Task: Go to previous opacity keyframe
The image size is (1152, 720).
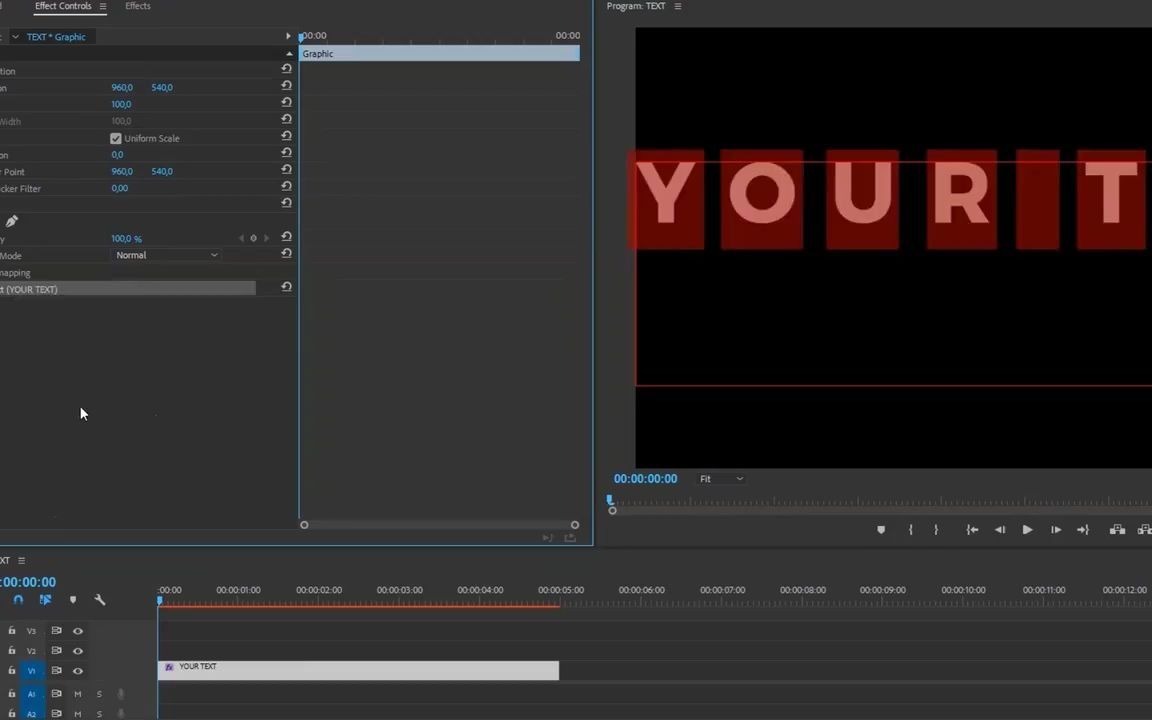Action: click(x=241, y=238)
